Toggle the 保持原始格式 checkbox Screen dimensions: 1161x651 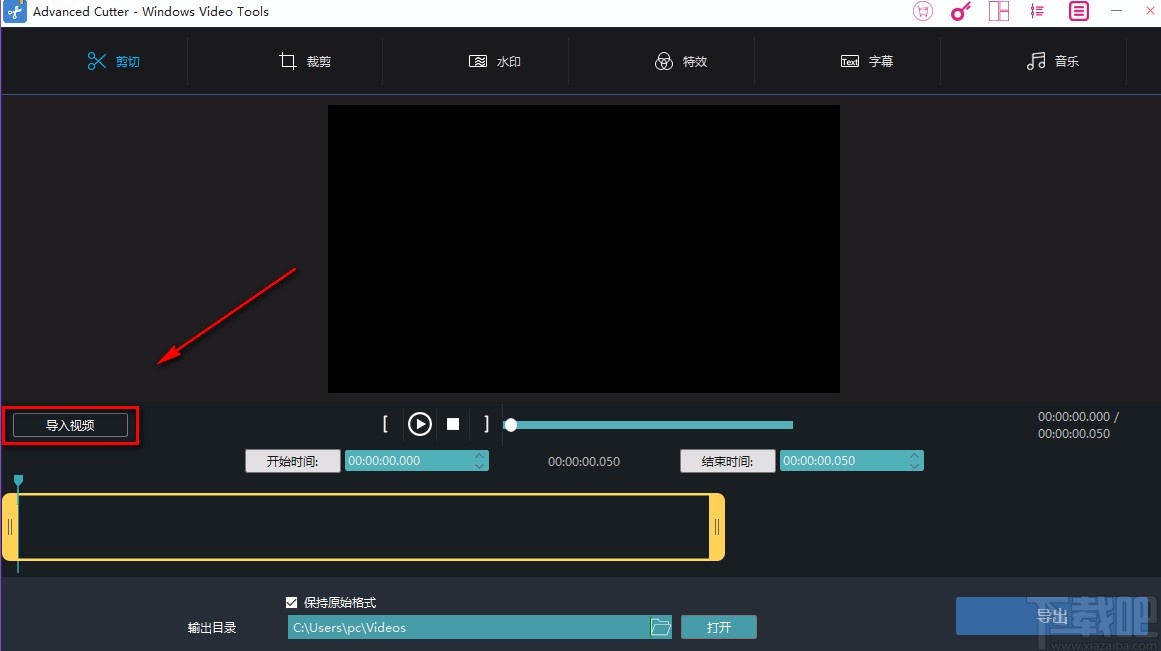pyautogui.click(x=291, y=602)
